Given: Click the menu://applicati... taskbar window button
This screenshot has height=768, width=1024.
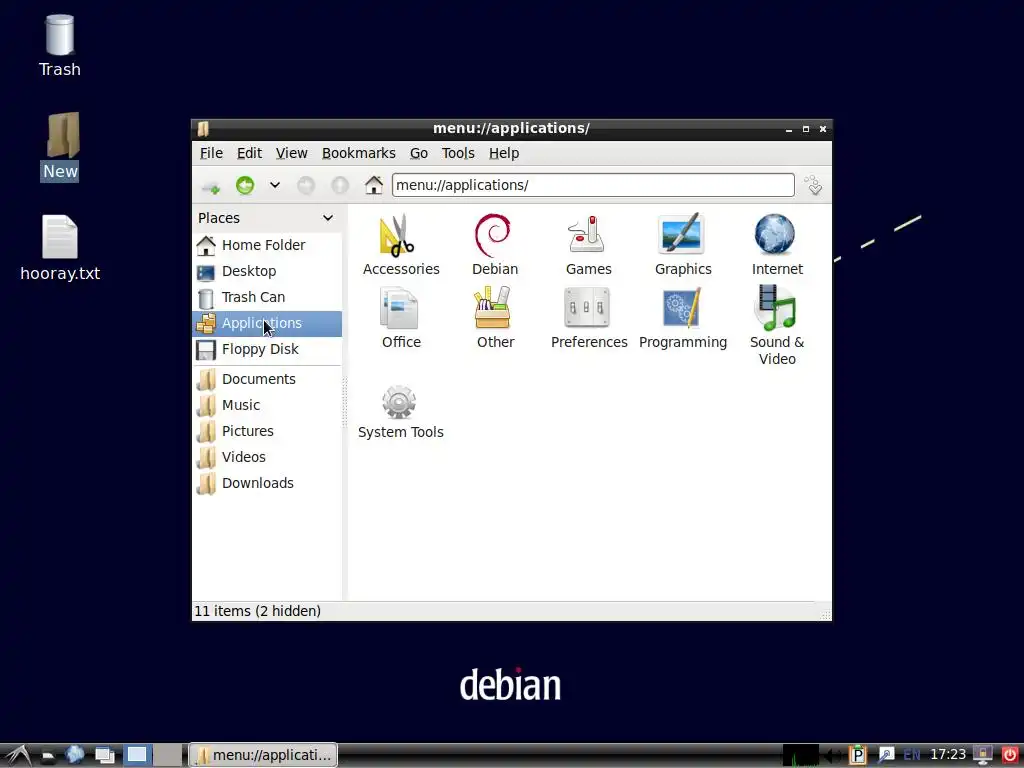Looking at the screenshot, I should (x=263, y=755).
